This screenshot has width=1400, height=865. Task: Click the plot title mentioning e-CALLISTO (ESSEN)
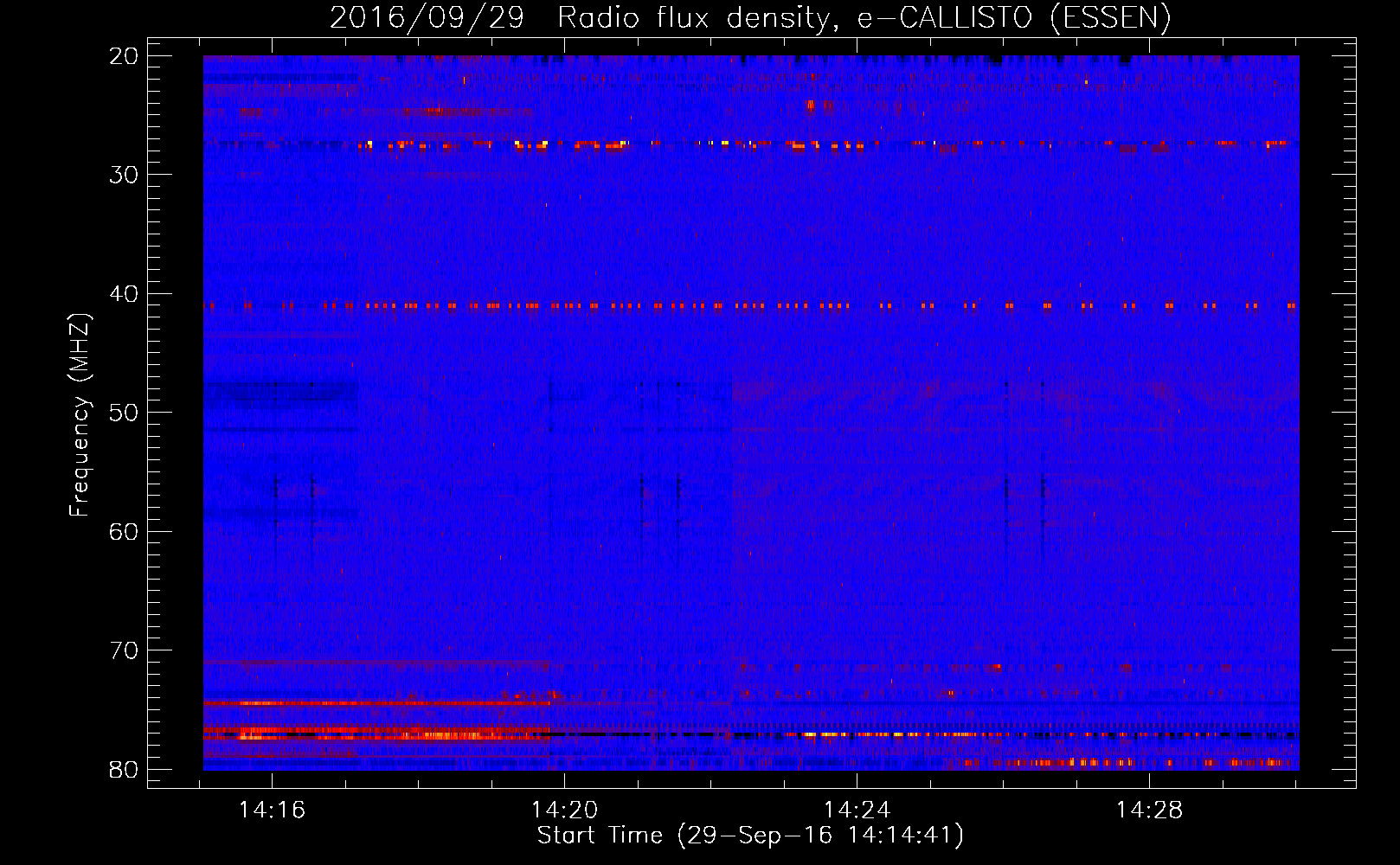pos(750,17)
